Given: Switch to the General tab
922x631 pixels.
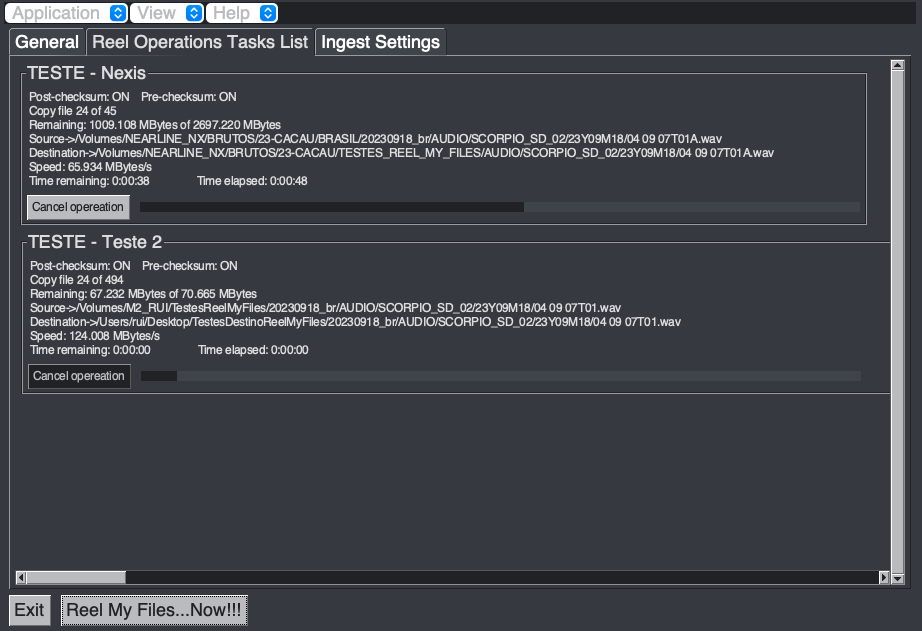Looking at the screenshot, I should point(47,42).
